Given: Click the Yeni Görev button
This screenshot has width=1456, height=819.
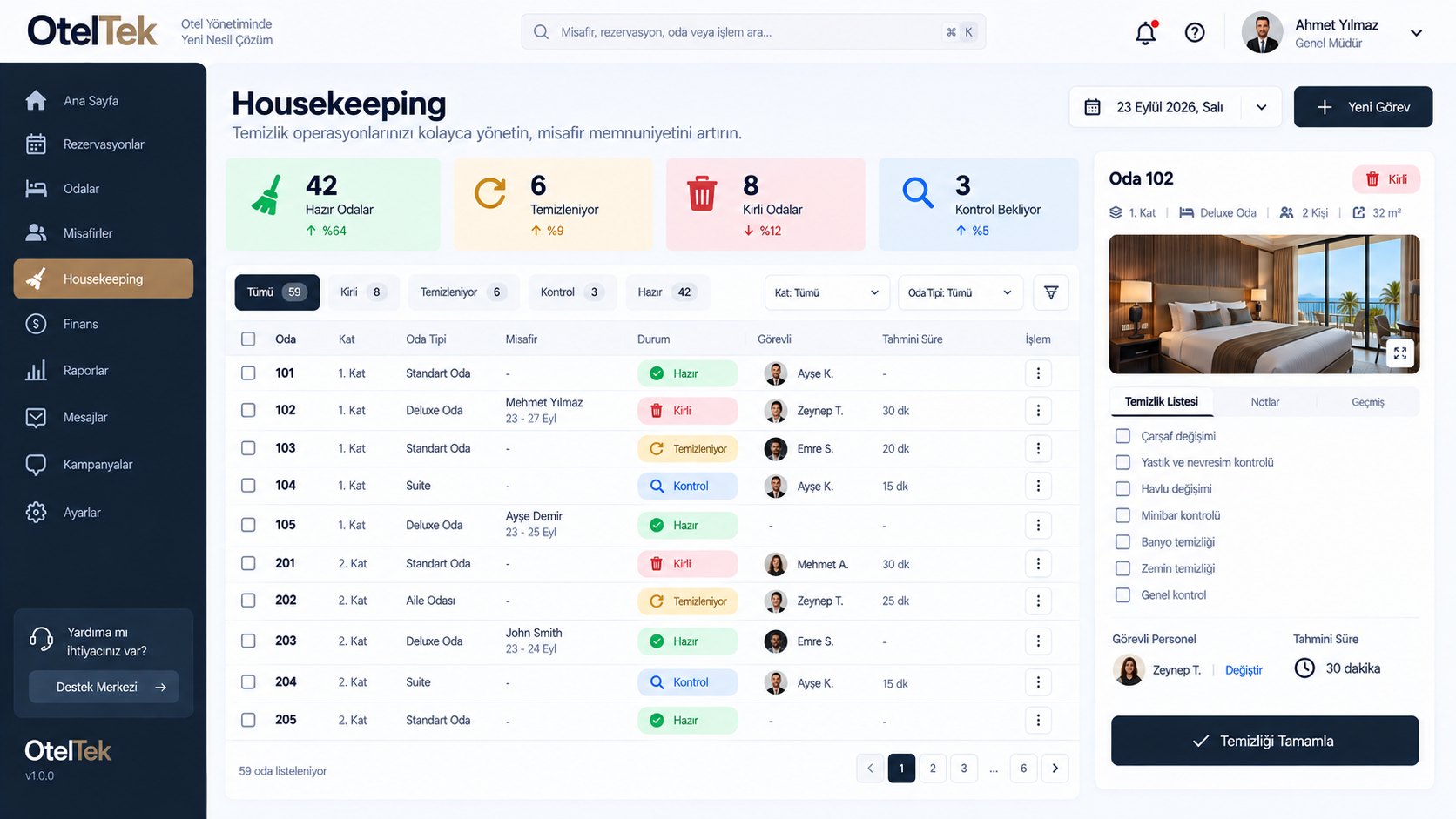Looking at the screenshot, I should (x=1363, y=107).
